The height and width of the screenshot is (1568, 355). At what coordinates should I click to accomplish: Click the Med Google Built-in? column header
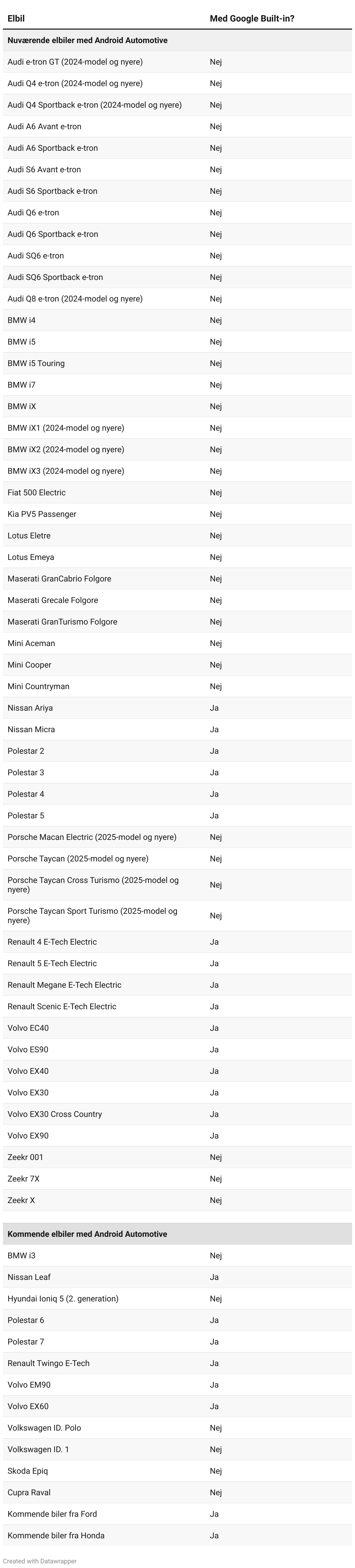tap(251, 19)
